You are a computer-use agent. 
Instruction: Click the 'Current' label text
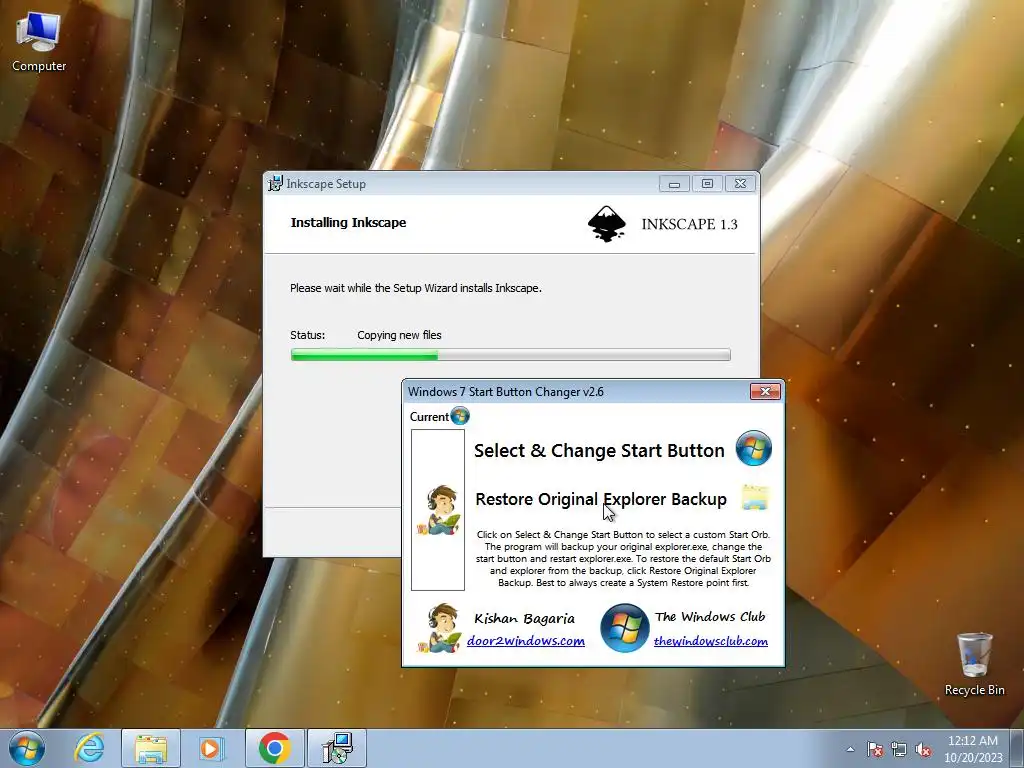point(429,417)
